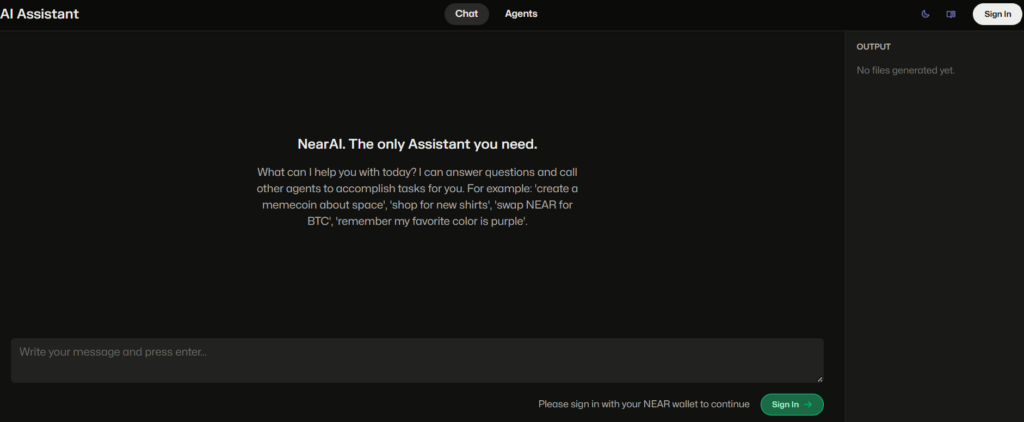Click the message box resize handle corner
This screenshot has height=422, width=1024.
click(x=820, y=378)
